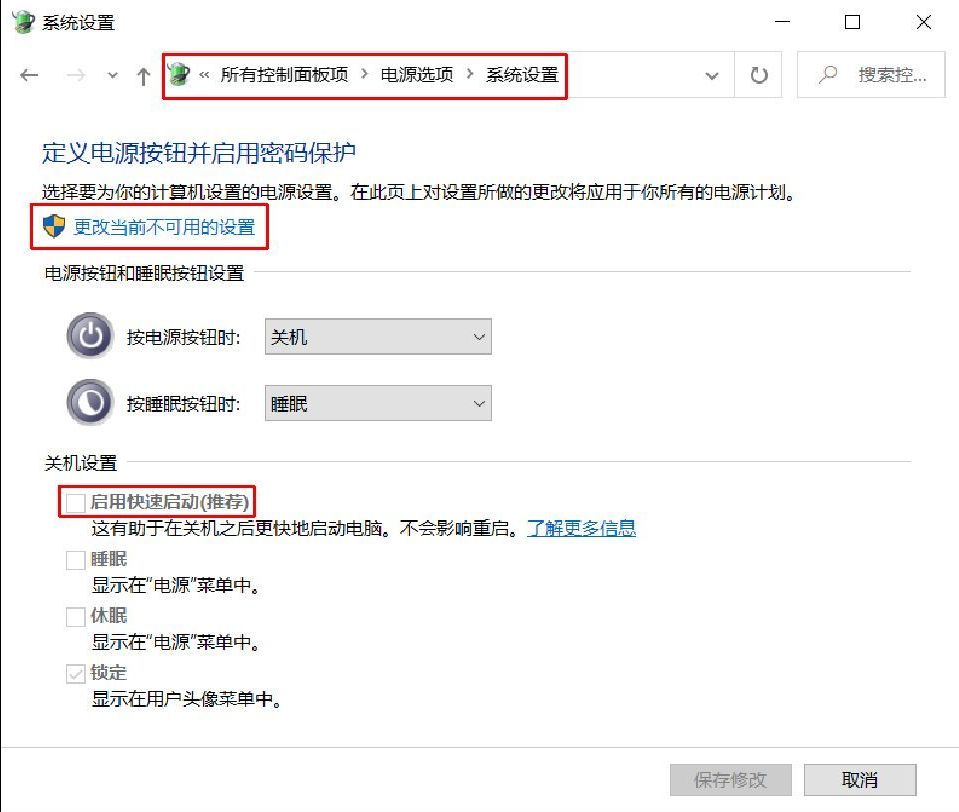Select 电源选项 in the breadcrumb
This screenshot has height=812, width=959.
point(417,75)
